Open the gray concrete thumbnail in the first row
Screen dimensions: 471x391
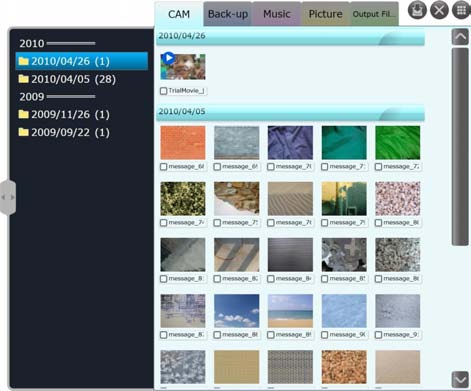click(236, 143)
